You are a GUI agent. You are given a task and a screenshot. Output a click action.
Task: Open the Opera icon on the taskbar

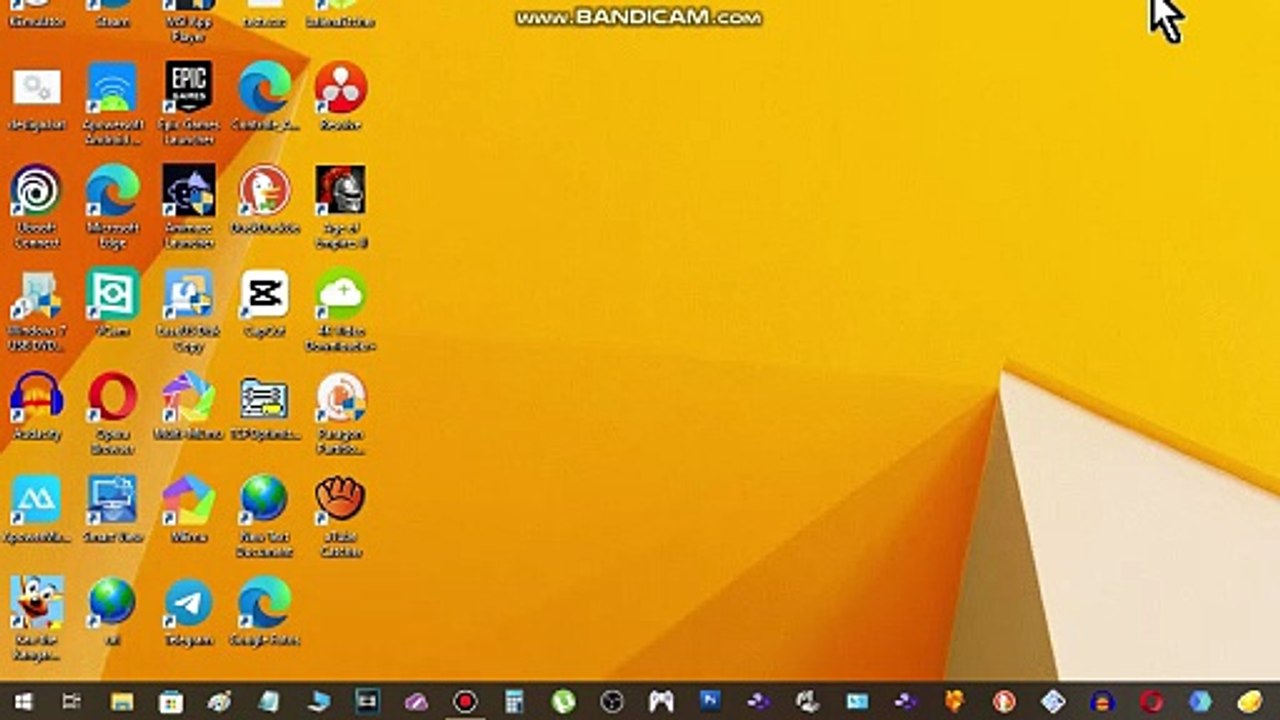point(1151,702)
